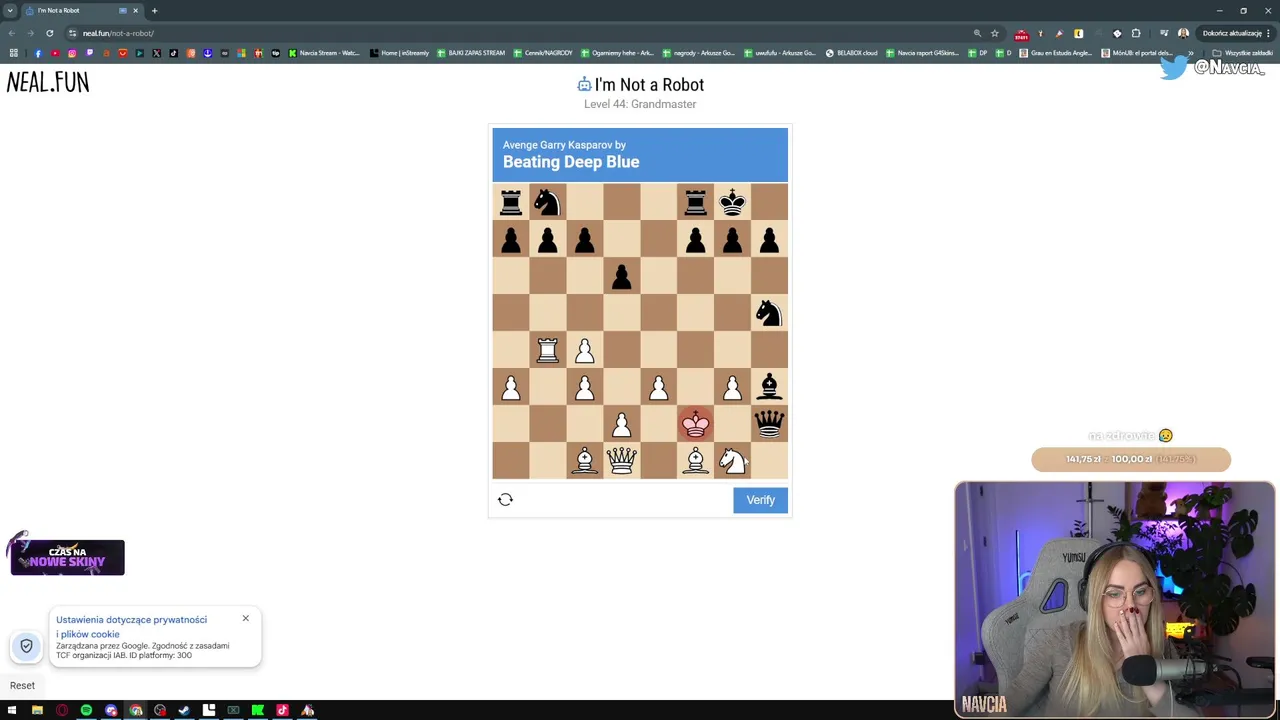This screenshot has height=720, width=1280.
Task: Click the Reset button
Action: [x=22, y=685]
